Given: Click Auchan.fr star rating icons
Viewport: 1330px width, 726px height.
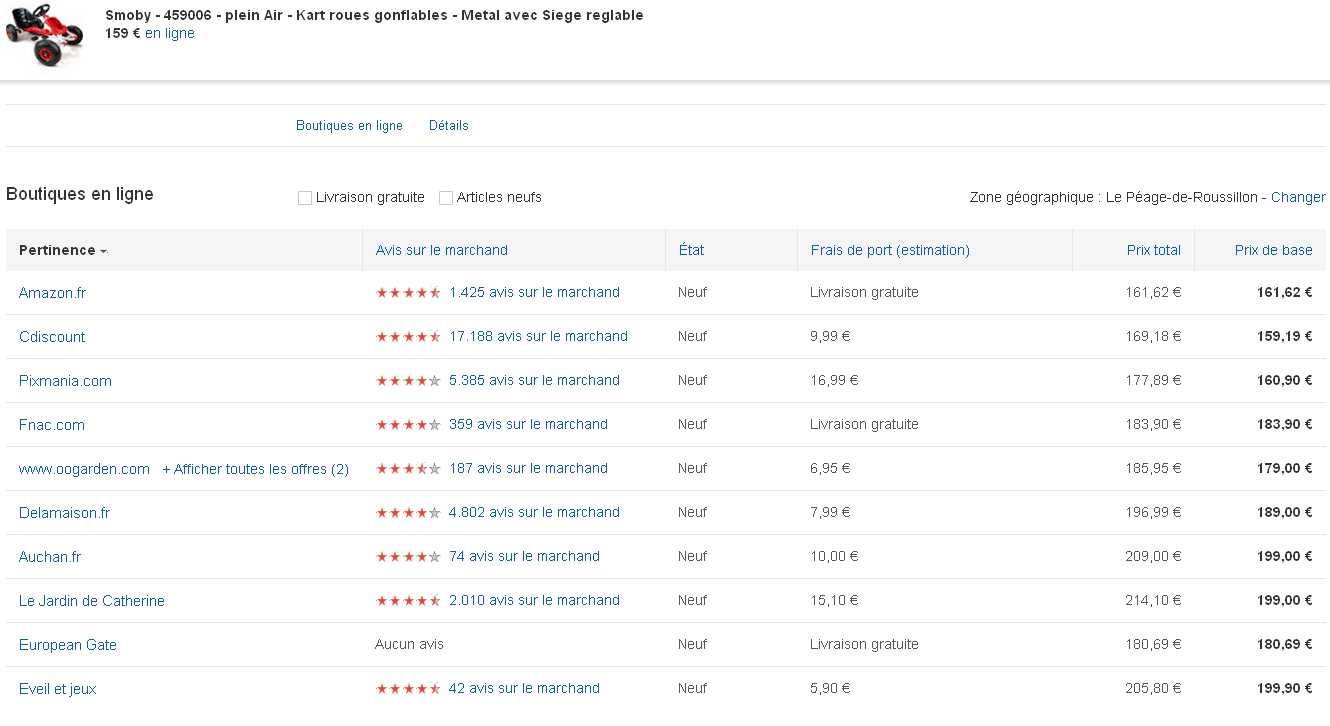Looking at the screenshot, I should pyautogui.click(x=408, y=557).
